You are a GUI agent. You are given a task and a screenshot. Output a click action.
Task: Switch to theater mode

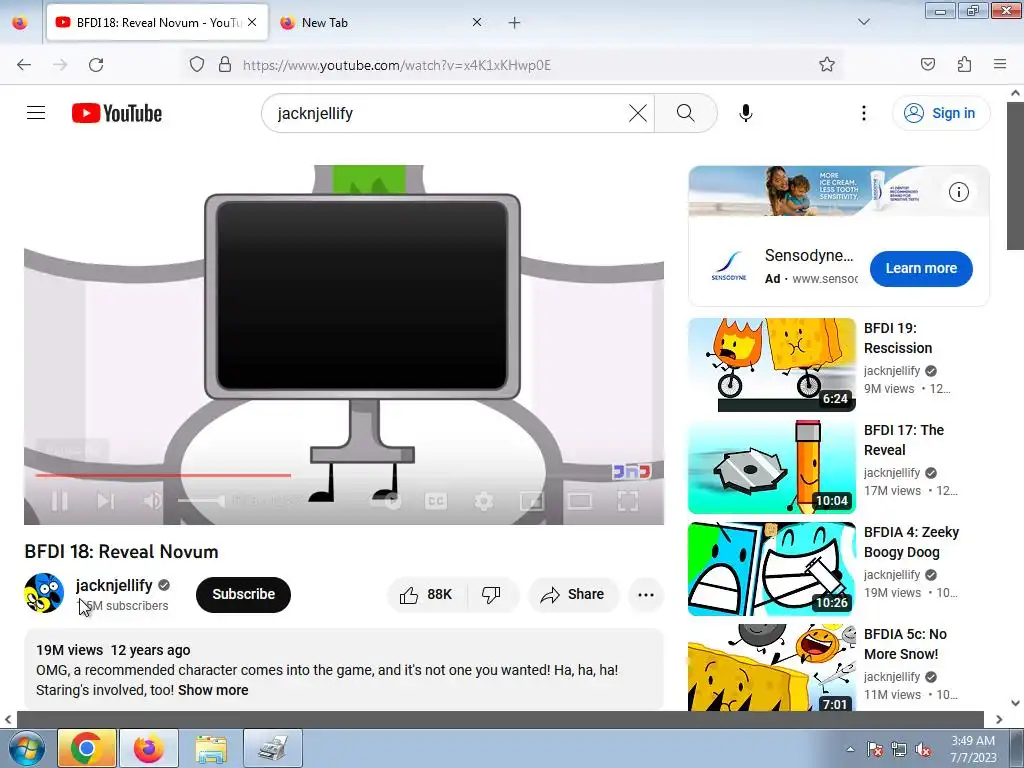[x=579, y=501]
